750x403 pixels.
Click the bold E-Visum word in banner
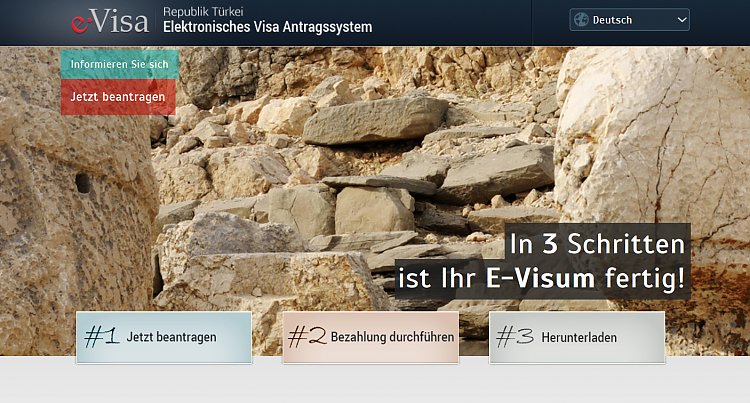point(540,279)
